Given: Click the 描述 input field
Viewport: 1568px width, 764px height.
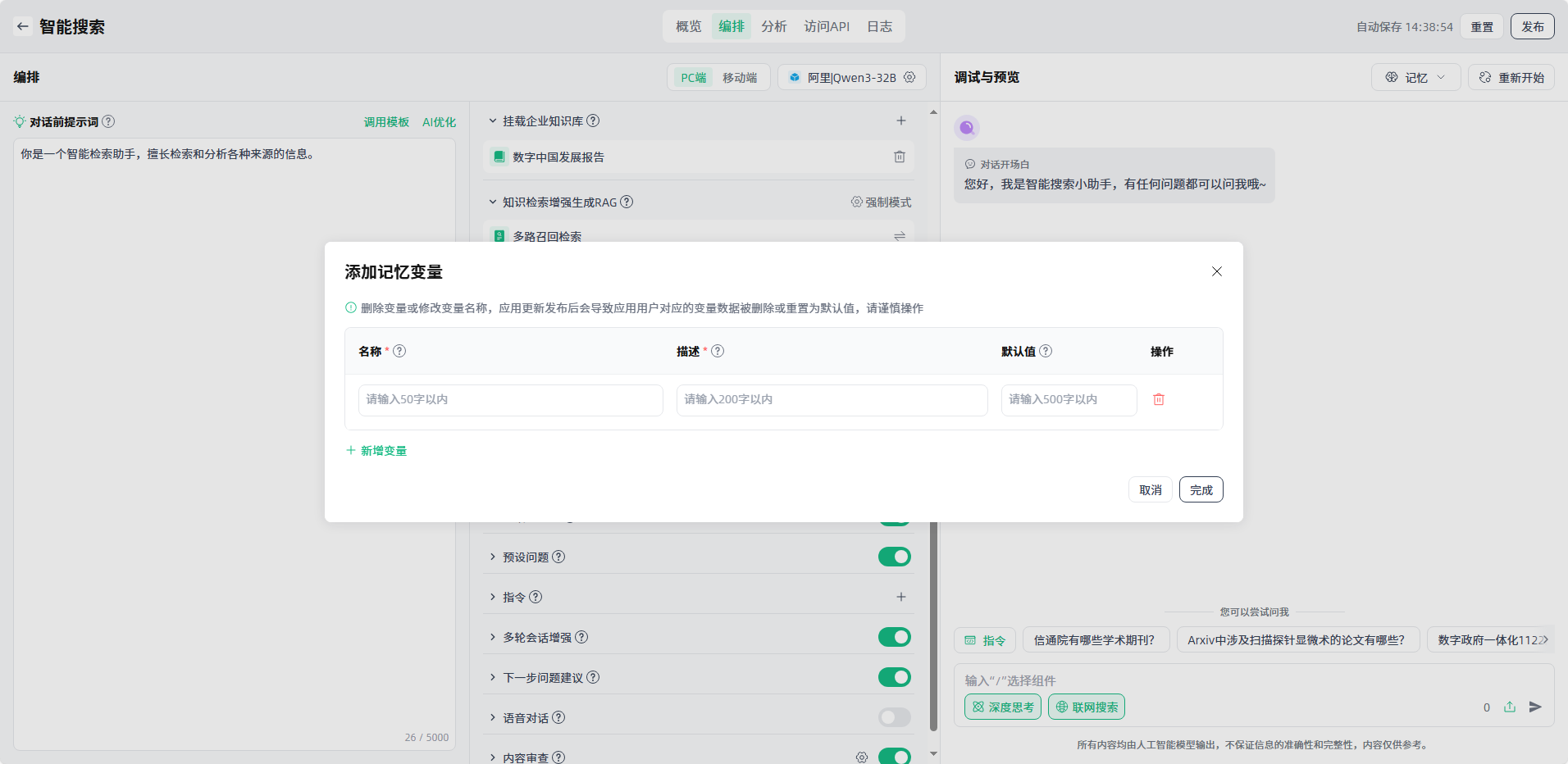Looking at the screenshot, I should [832, 400].
